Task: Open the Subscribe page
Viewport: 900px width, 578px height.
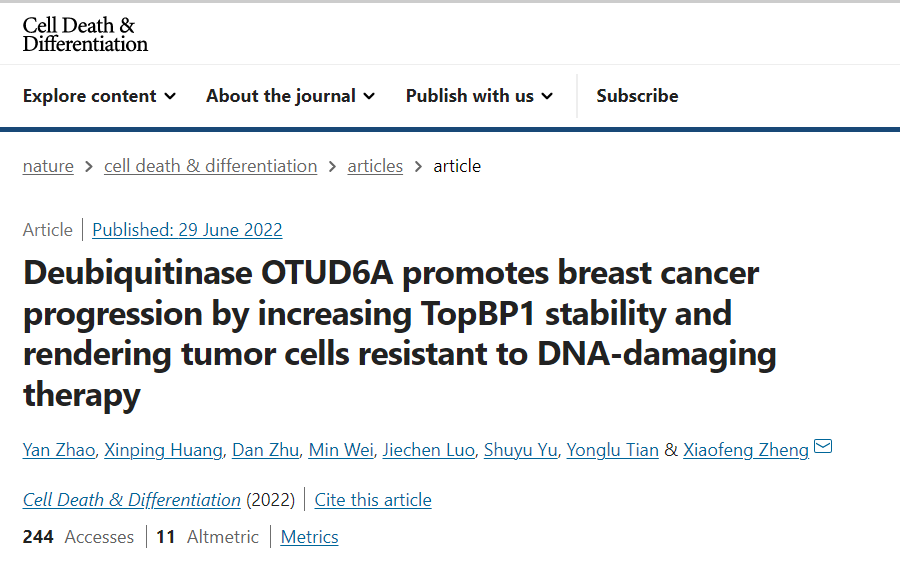Action: [x=637, y=96]
